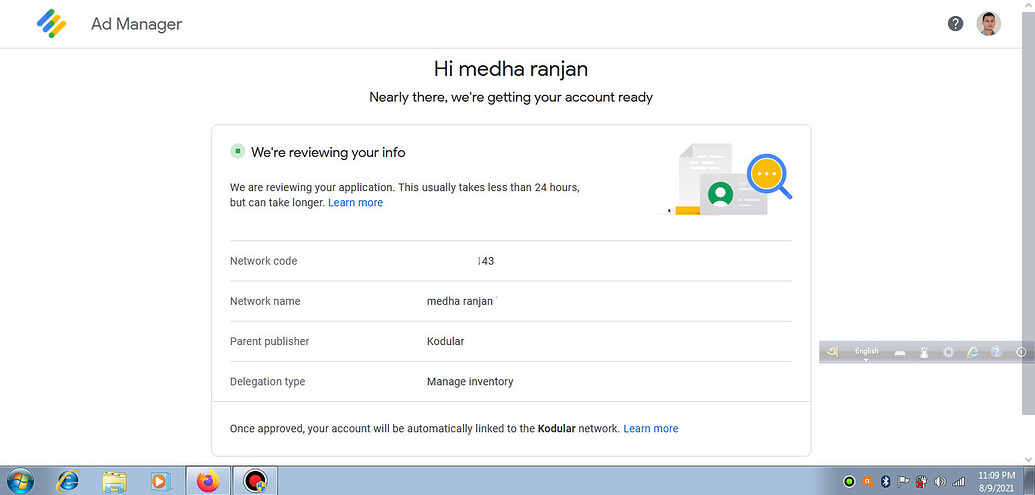The height and width of the screenshot is (495, 1035).
Task: Open the screen recorder taskbar icon
Action: (254, 480)
